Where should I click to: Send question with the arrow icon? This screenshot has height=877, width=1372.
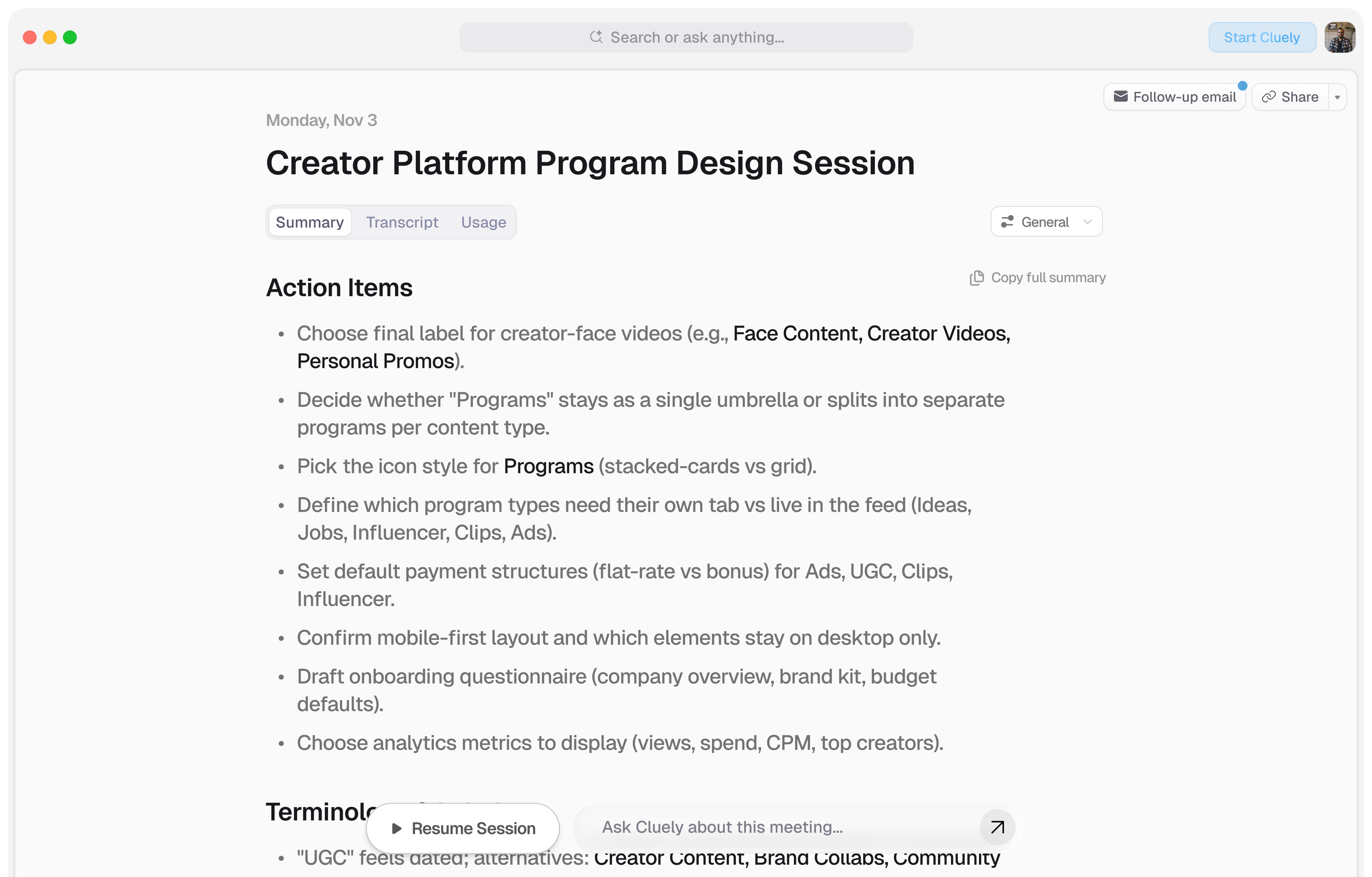click(997, 827)
